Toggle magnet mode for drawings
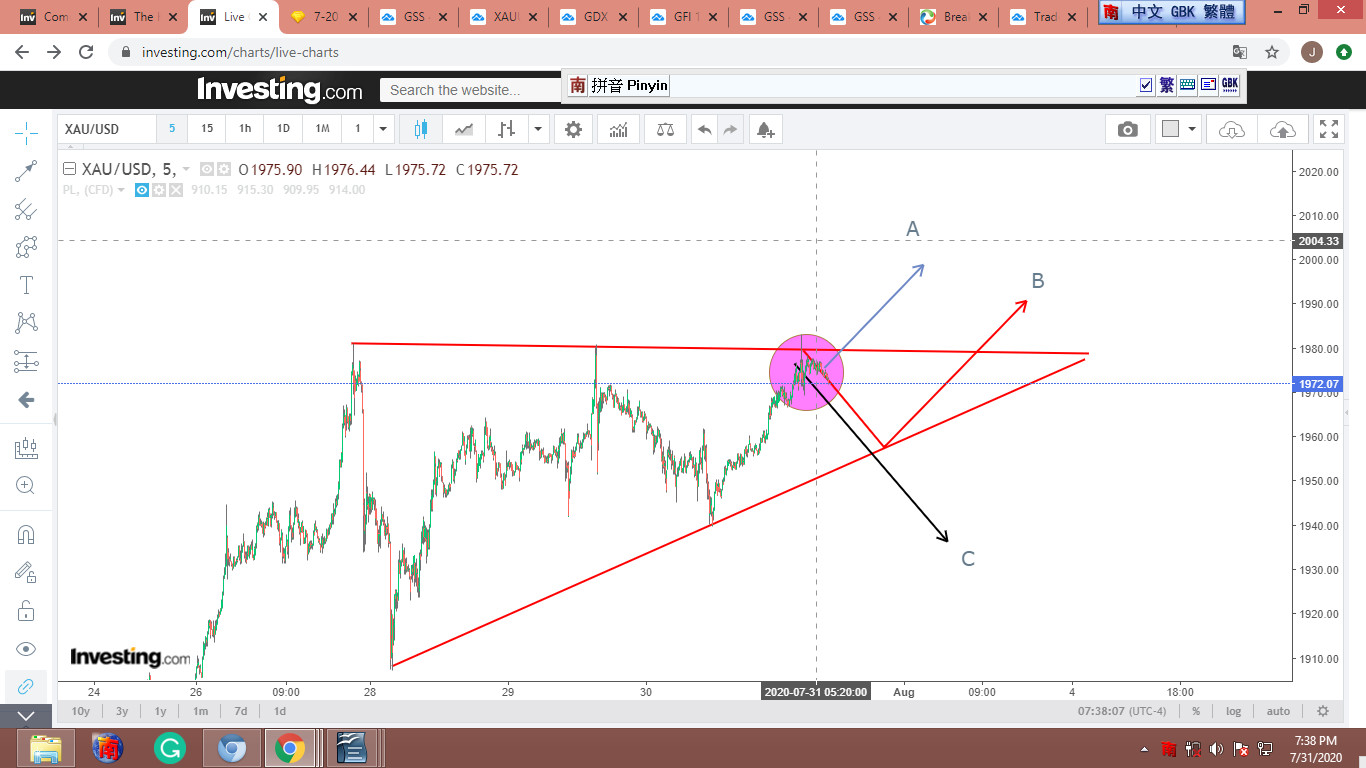Image resolution: width=1366 pixels, height=768 pixels. [x=26, y=534]
